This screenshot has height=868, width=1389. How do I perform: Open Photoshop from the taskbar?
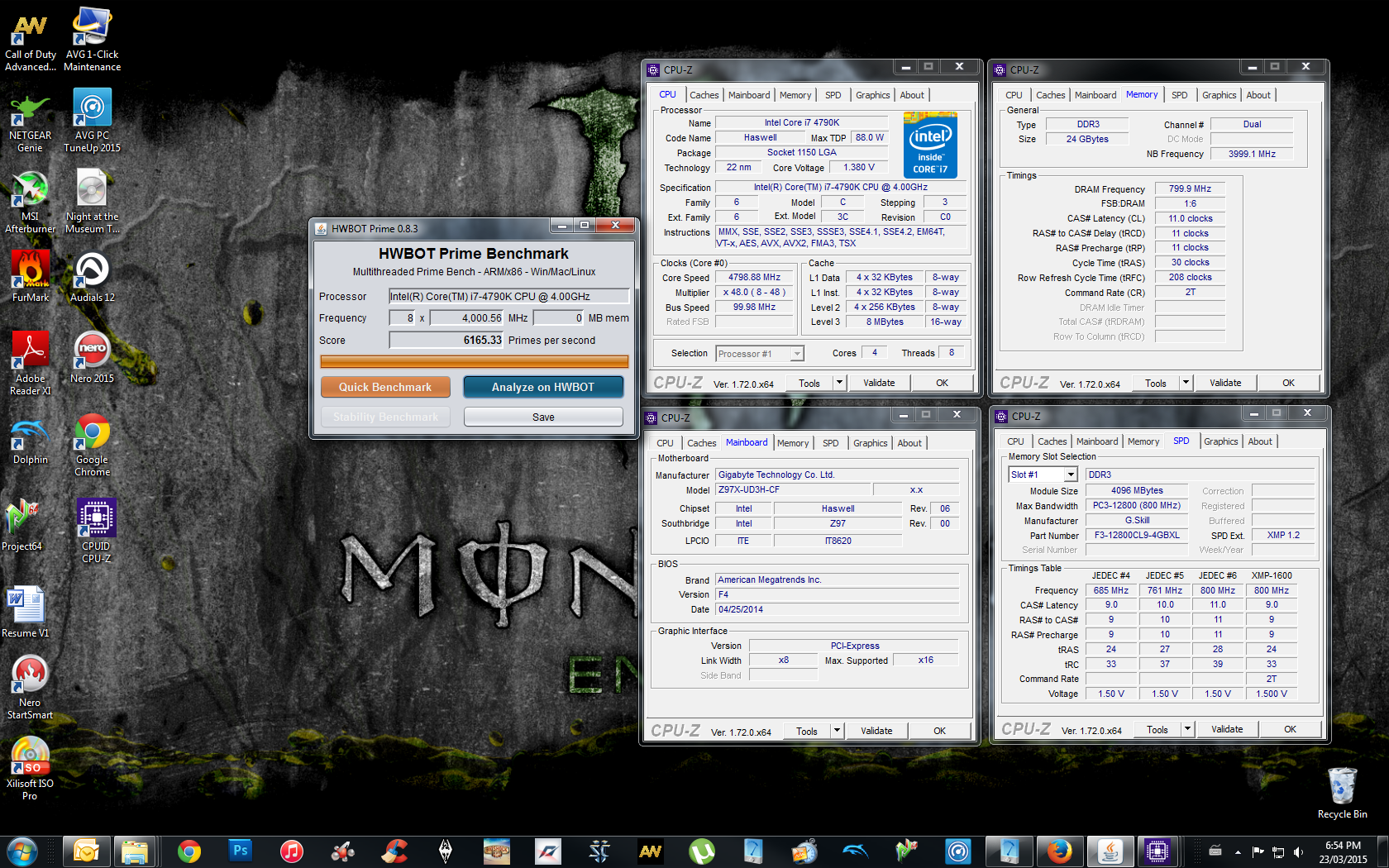(x=240, y=851)
